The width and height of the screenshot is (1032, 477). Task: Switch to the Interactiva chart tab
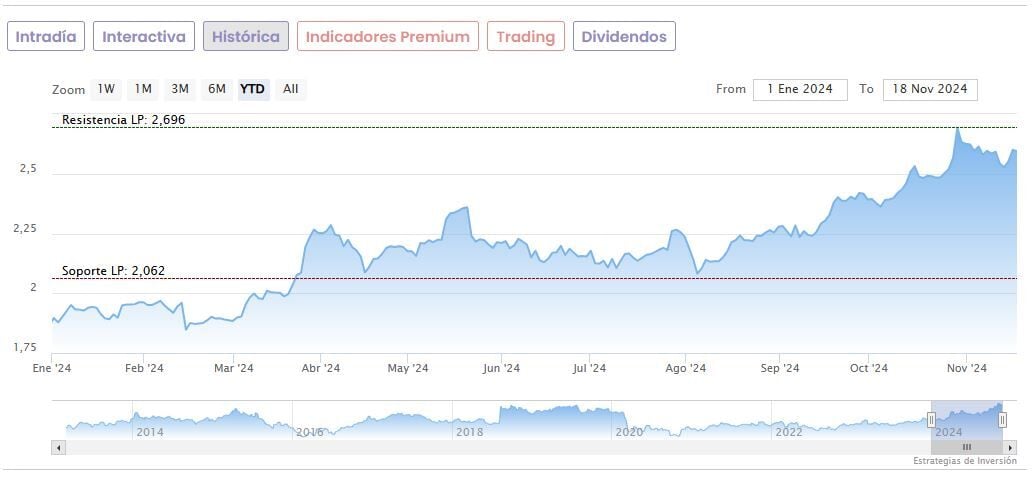(144, 37)
